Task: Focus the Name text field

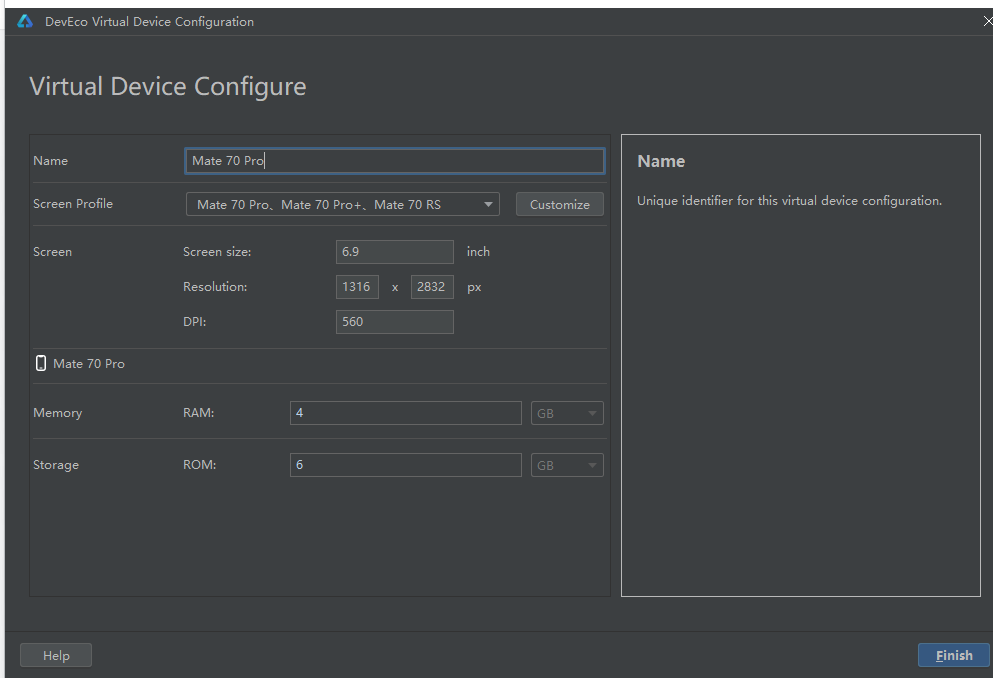Action: pyautogui.click(x=395, y=161)
